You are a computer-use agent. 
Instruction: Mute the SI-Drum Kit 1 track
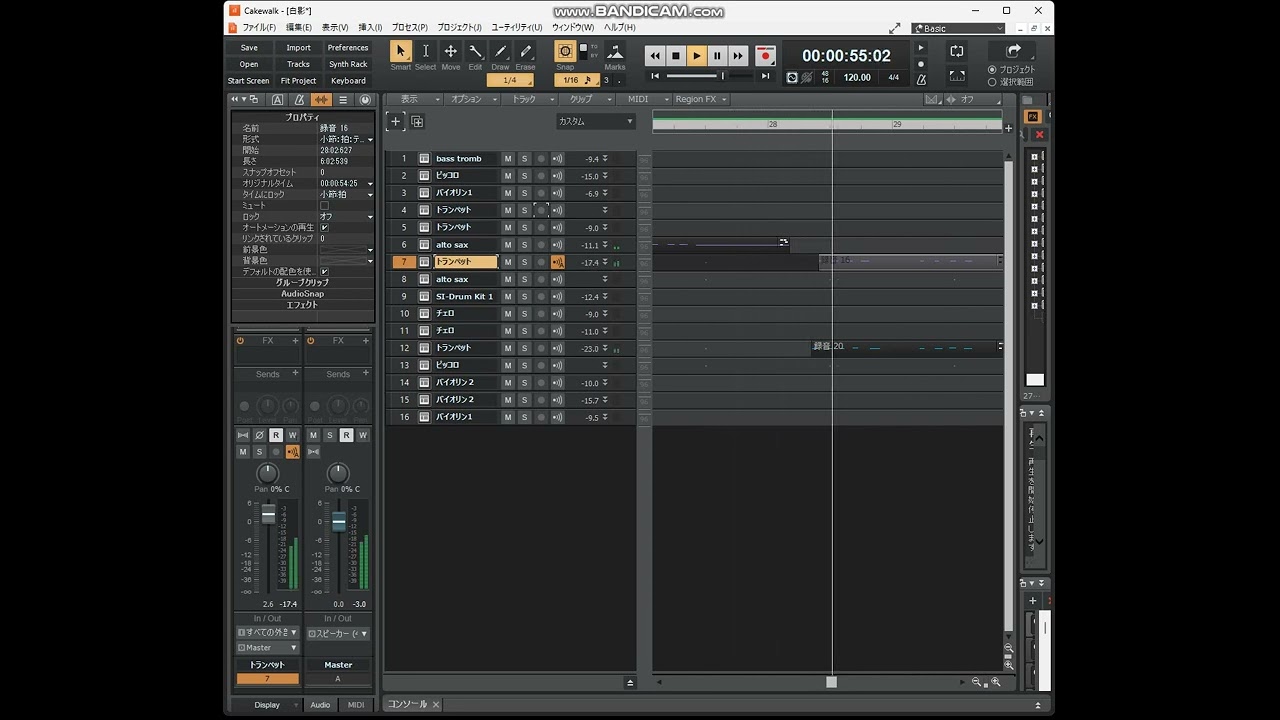[508, 297]
